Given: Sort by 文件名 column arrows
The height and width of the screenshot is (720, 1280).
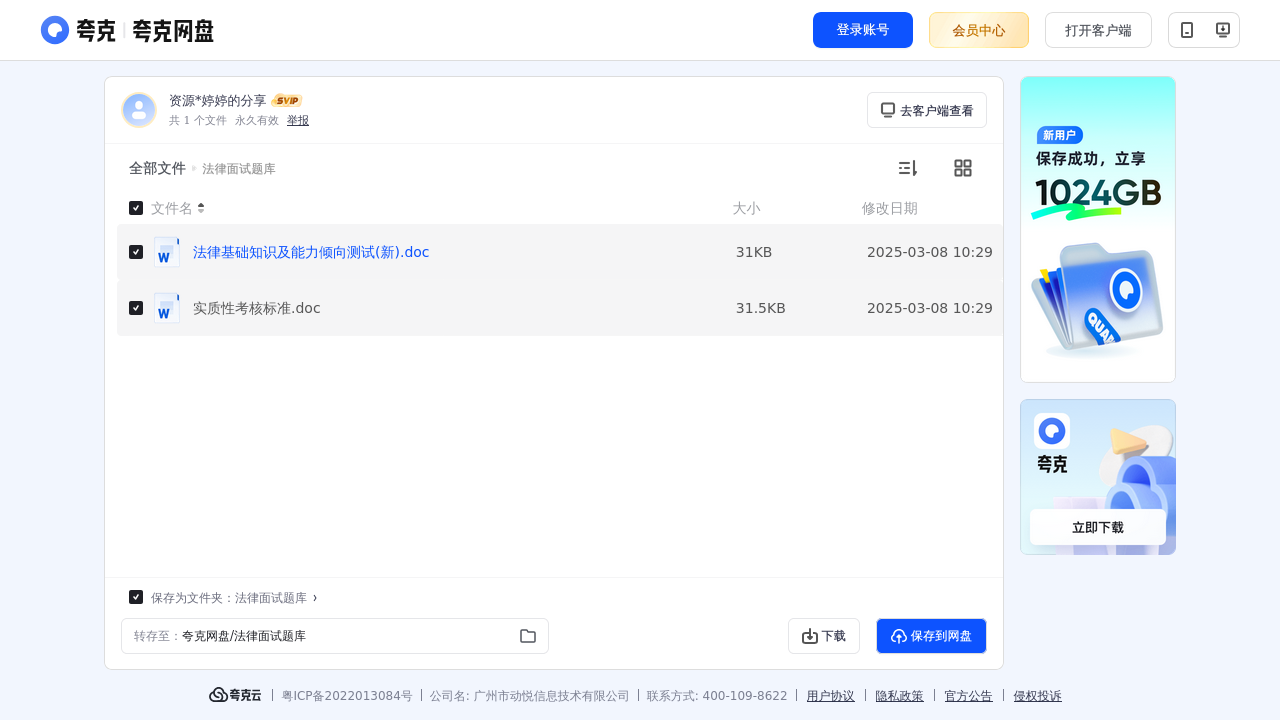Looking at the screenshot, I should tap(201, 208).
